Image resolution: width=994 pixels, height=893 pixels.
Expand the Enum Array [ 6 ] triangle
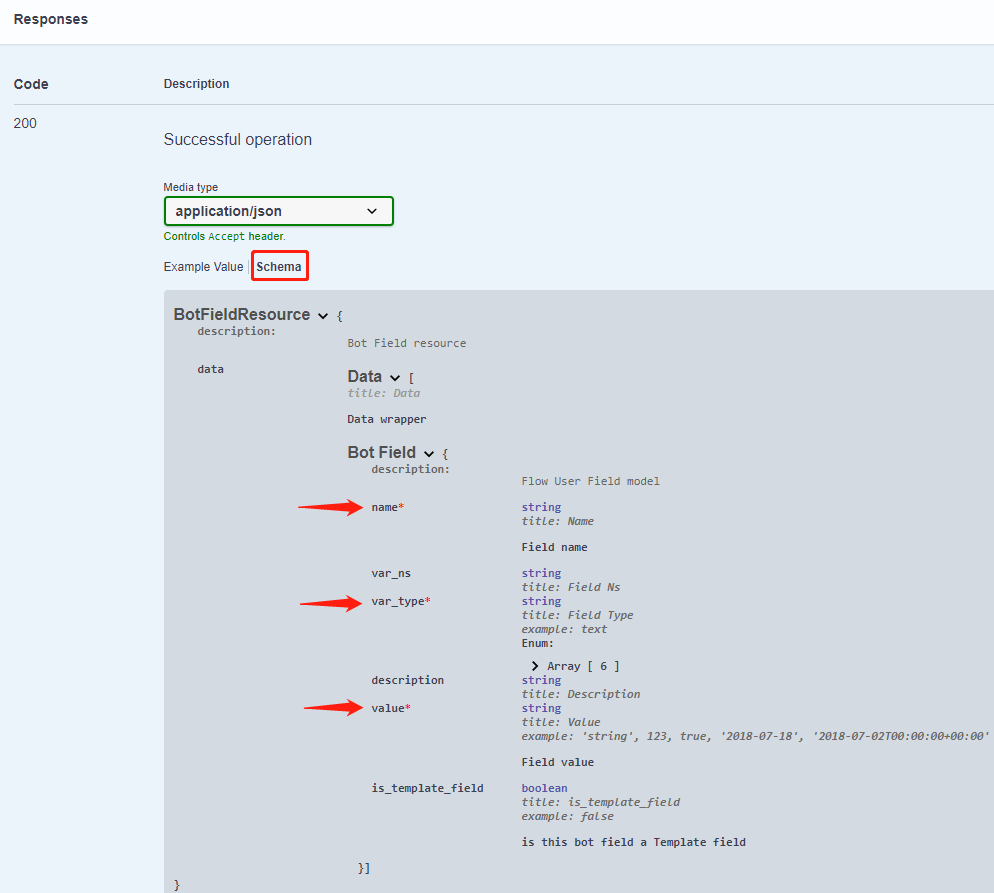click(536, 666)
